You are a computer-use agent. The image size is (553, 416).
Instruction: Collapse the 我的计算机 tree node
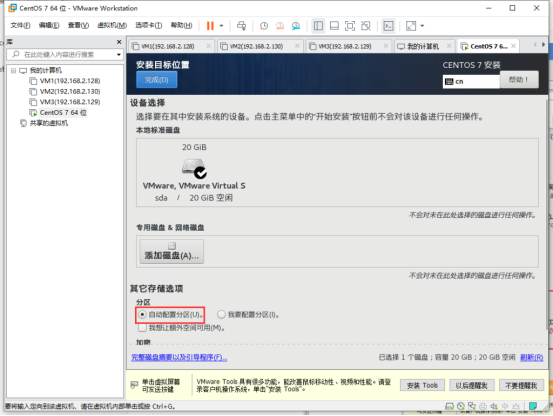coord(13,71)
